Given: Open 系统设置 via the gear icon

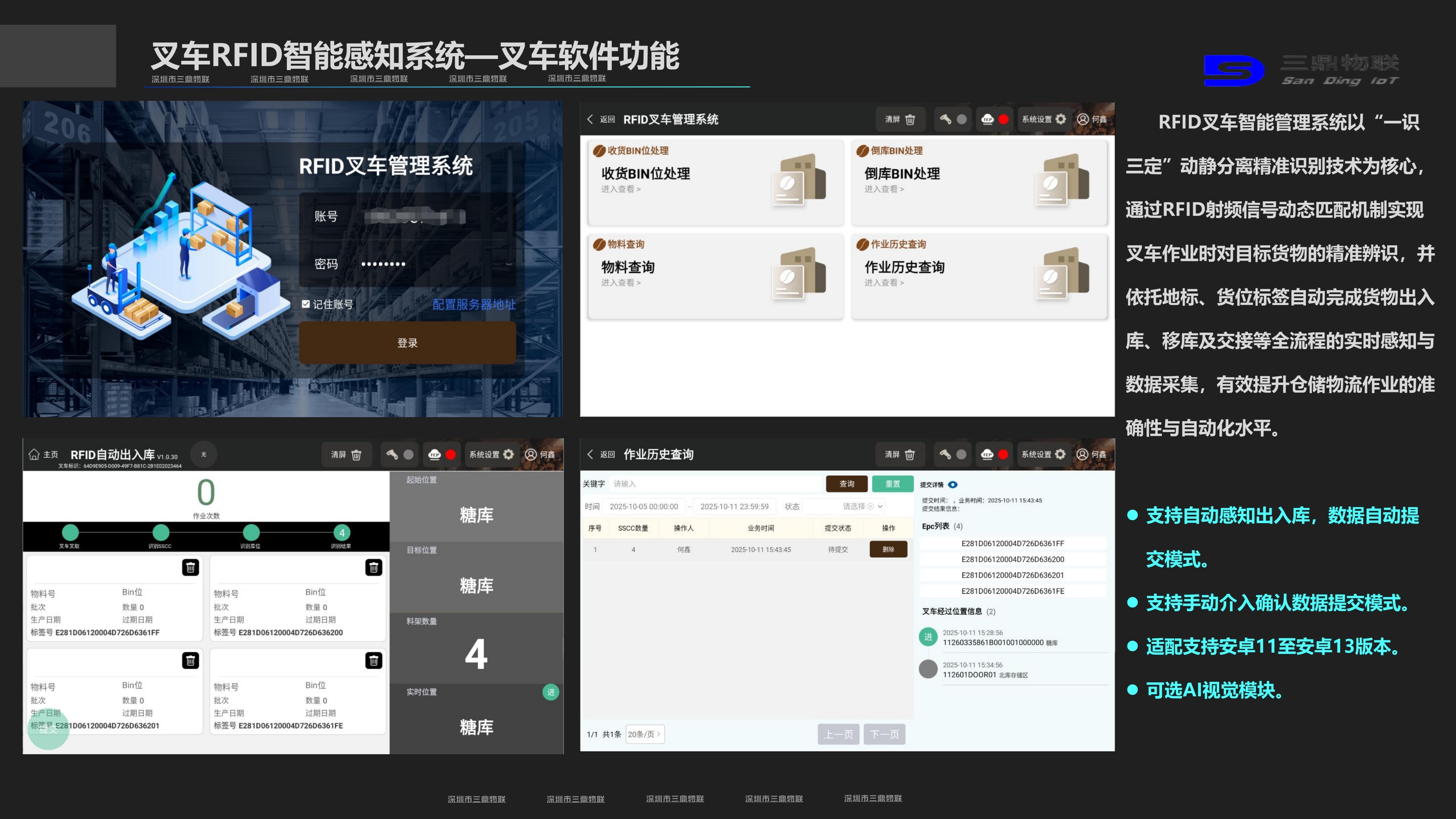Looking at the screenshot, I should (1060, 119).
